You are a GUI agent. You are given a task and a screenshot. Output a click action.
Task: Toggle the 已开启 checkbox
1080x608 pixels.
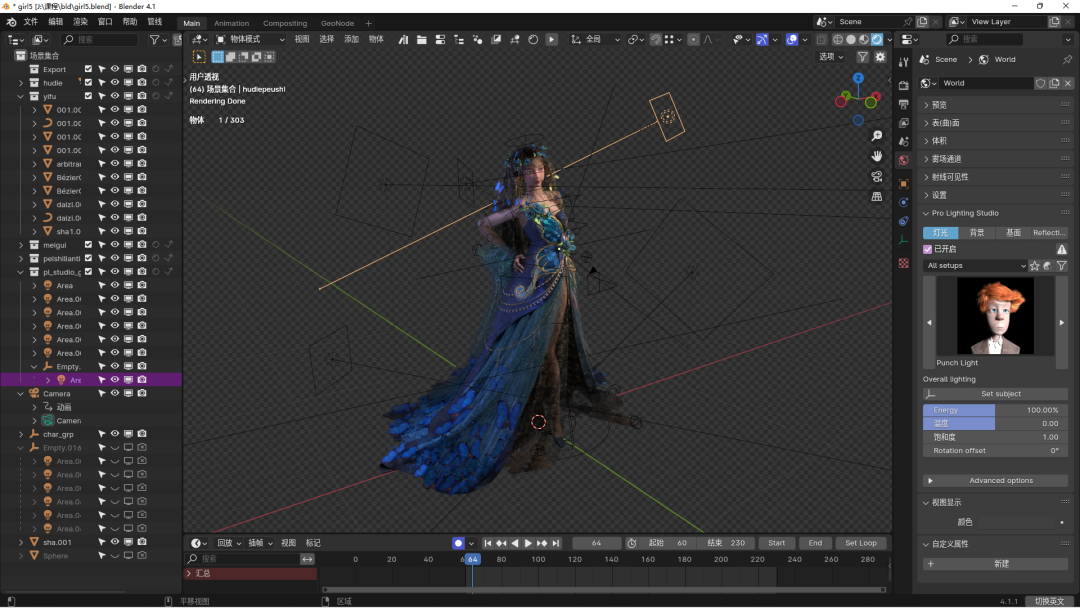[928, 249]
